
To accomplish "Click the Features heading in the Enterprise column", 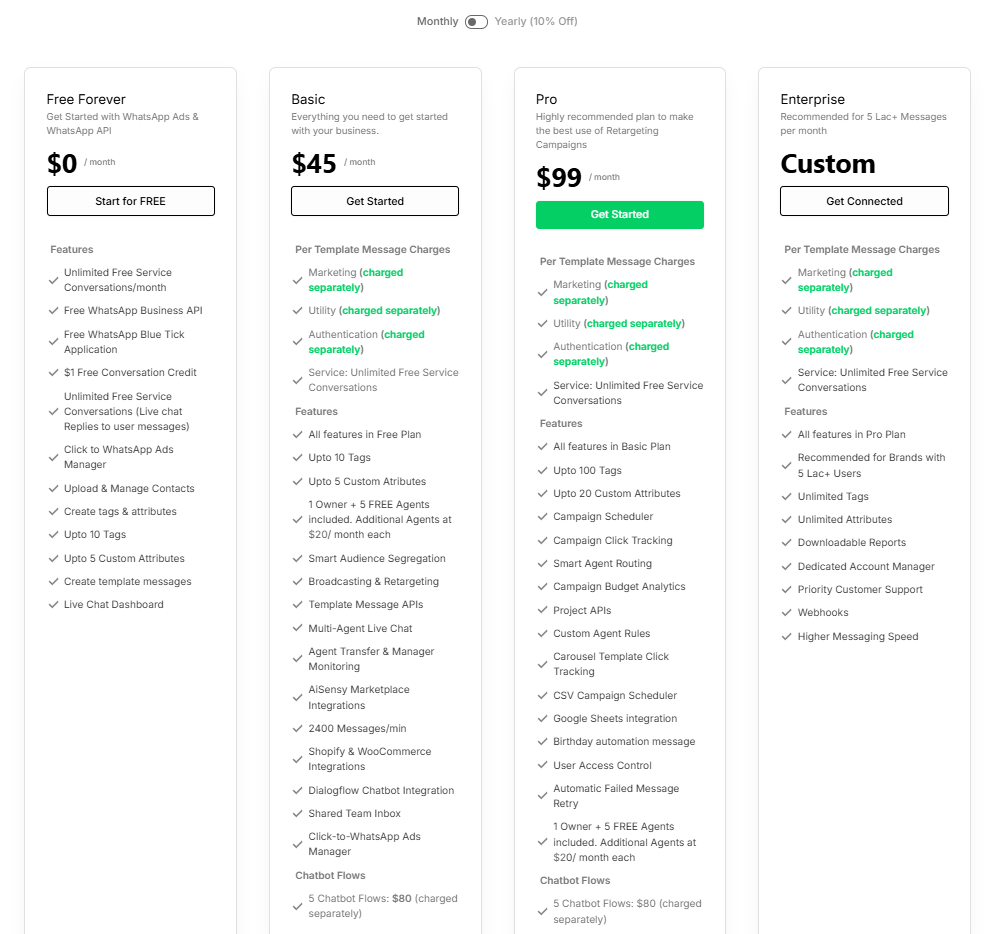I will pos(804,411).
